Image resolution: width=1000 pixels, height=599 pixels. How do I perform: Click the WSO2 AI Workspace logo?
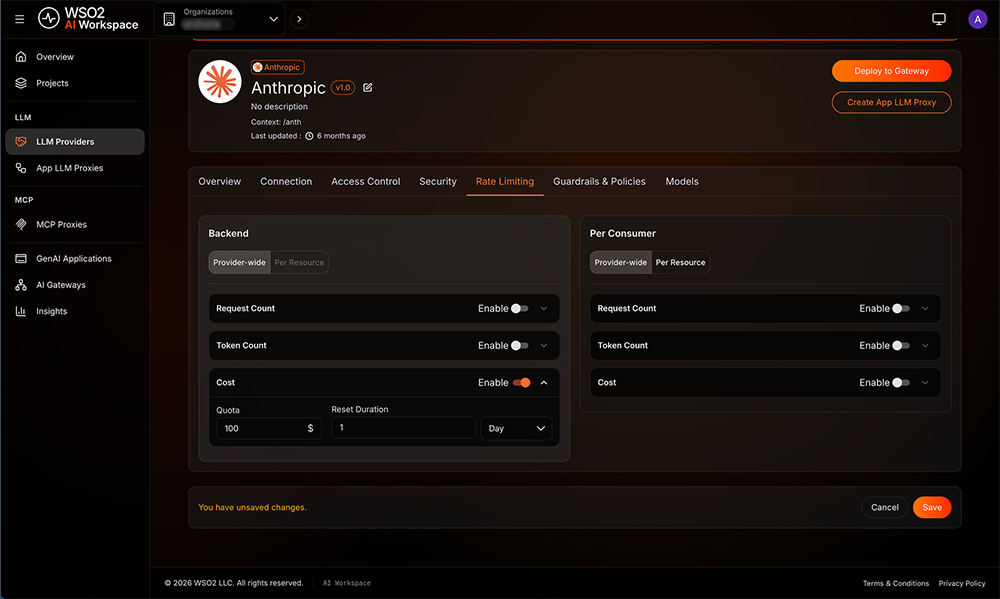(88, 18)
